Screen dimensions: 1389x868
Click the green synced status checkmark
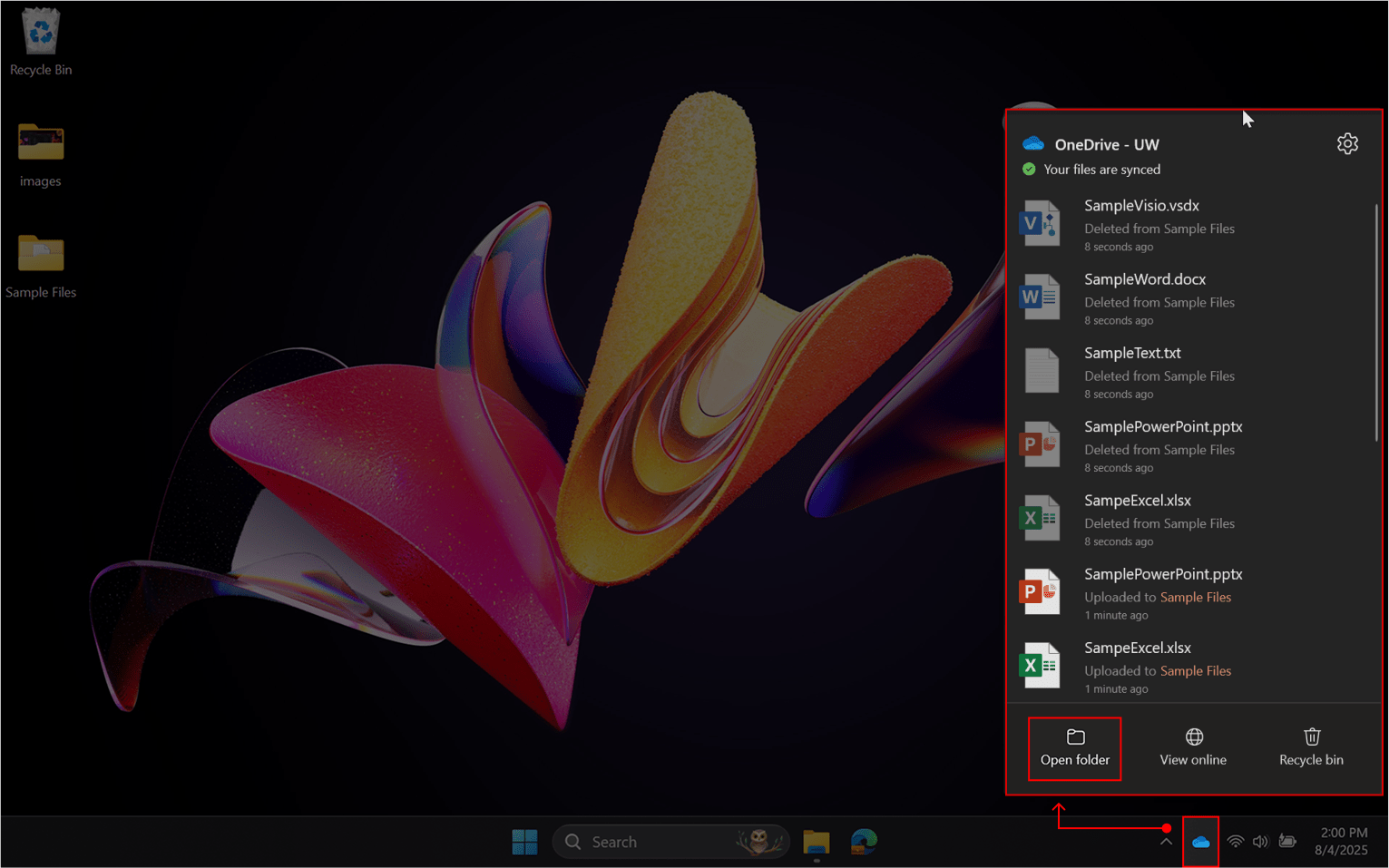[x=1028, y=169]
